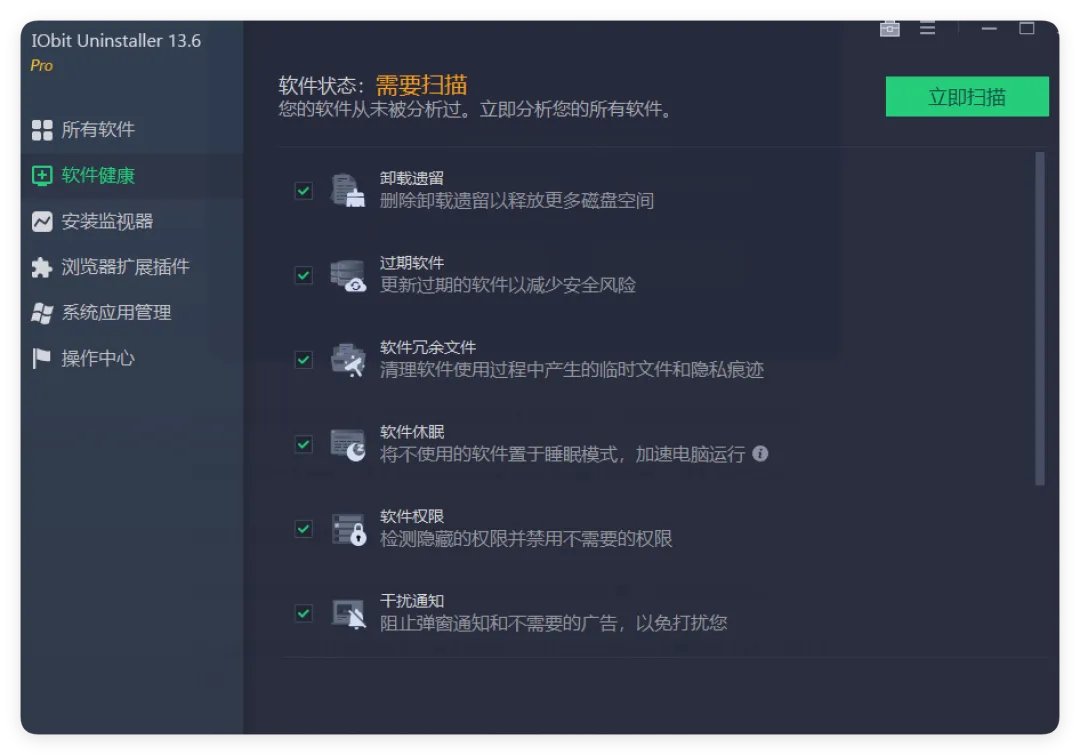The width and height of the screenshot is (1080, 755).
Task: Click the 操作中心 flag icon
Action: pos(42,358)
